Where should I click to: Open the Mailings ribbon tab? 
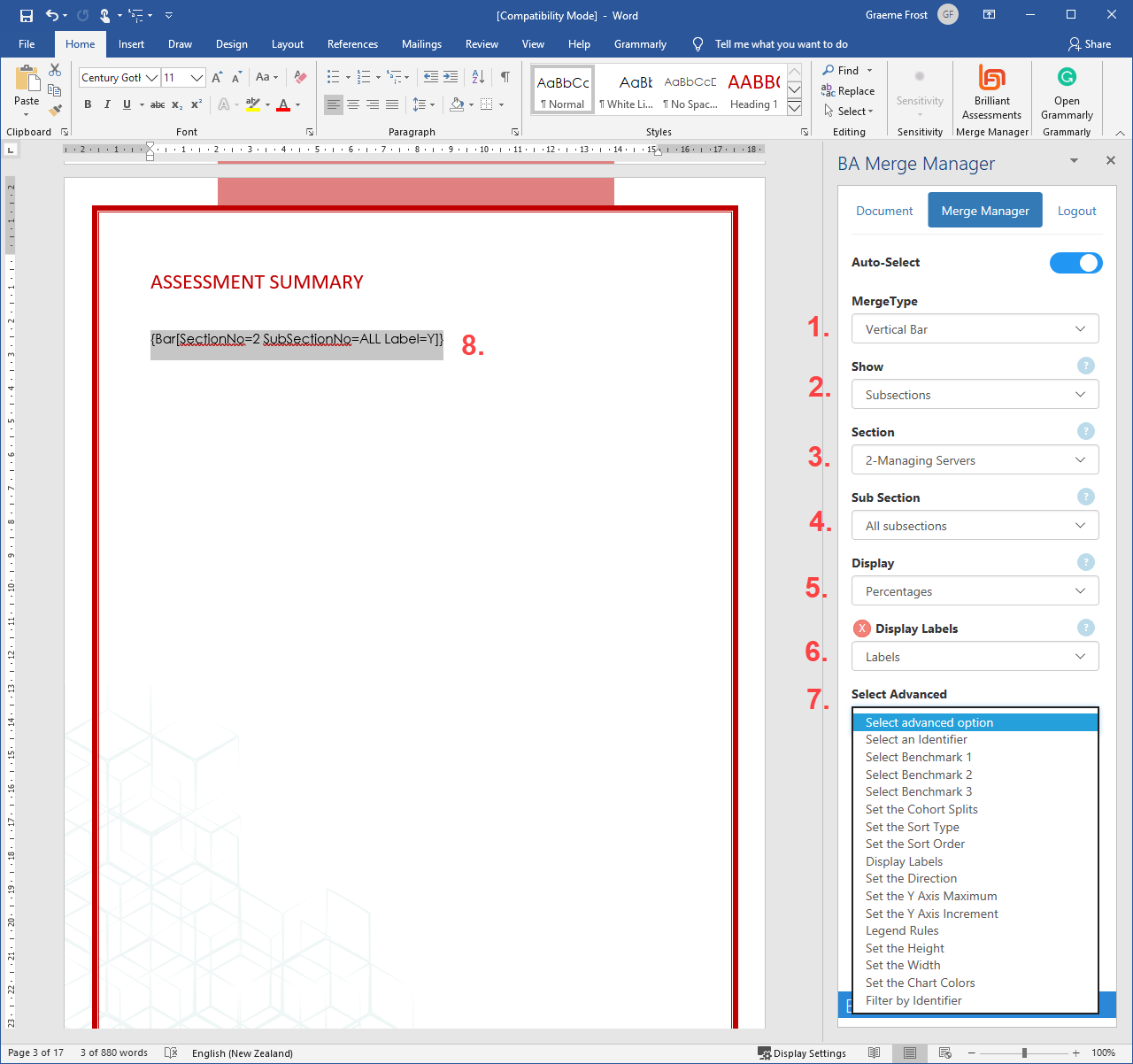pos(421,44)
